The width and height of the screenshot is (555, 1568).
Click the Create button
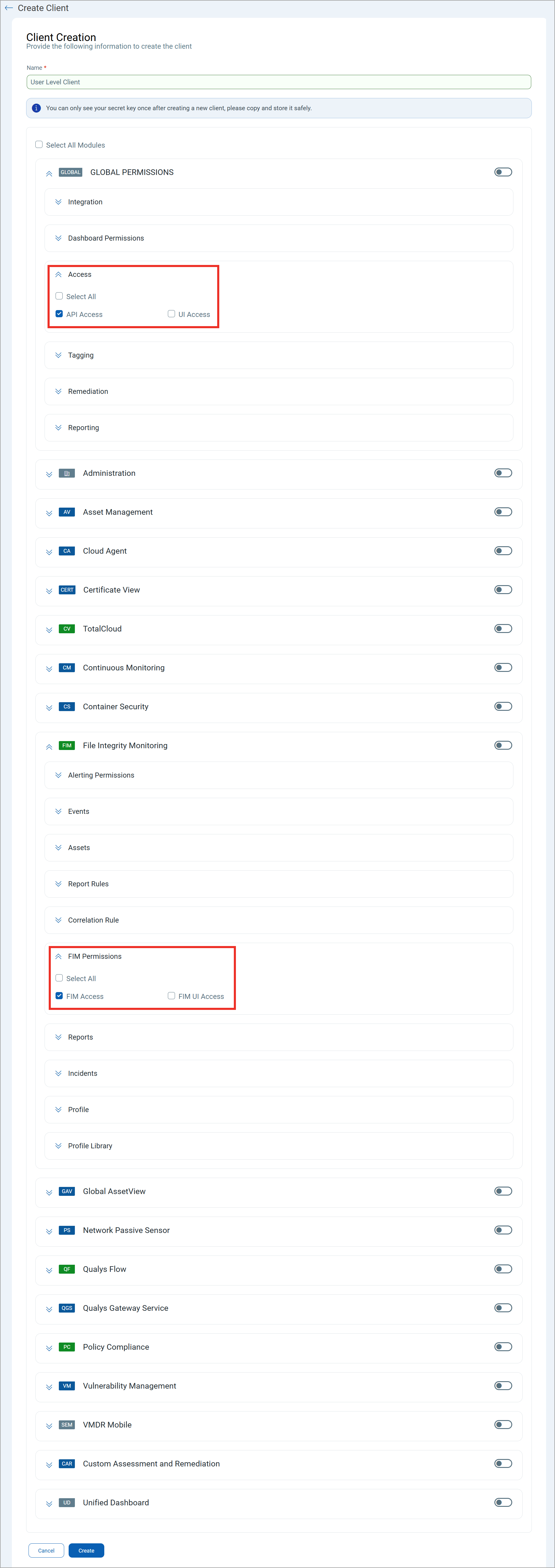(x=86, y=1550)
